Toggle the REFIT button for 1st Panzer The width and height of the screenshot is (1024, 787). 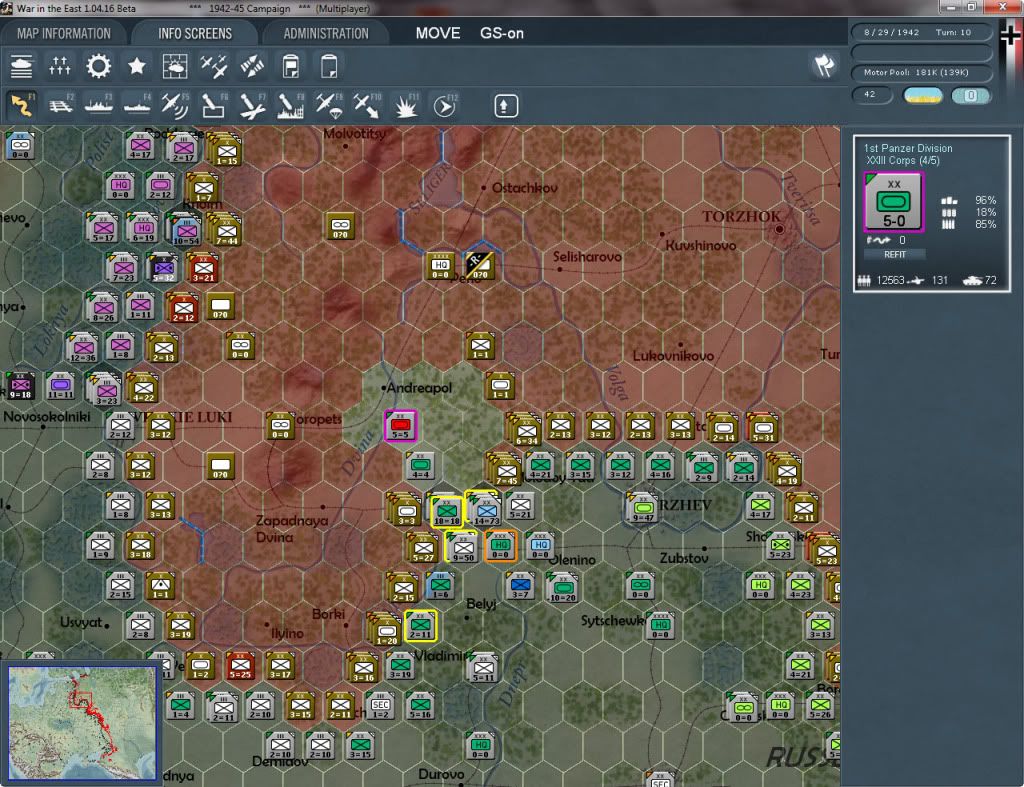(x=895, y=255)
